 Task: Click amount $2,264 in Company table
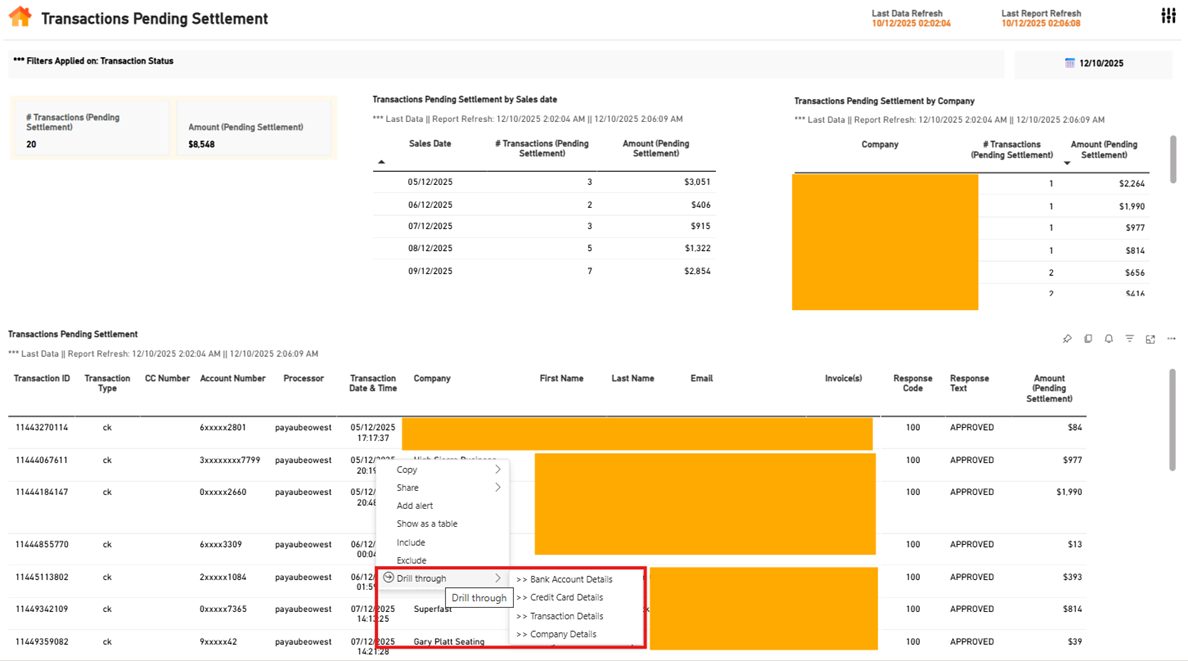tap(1132, 183)
